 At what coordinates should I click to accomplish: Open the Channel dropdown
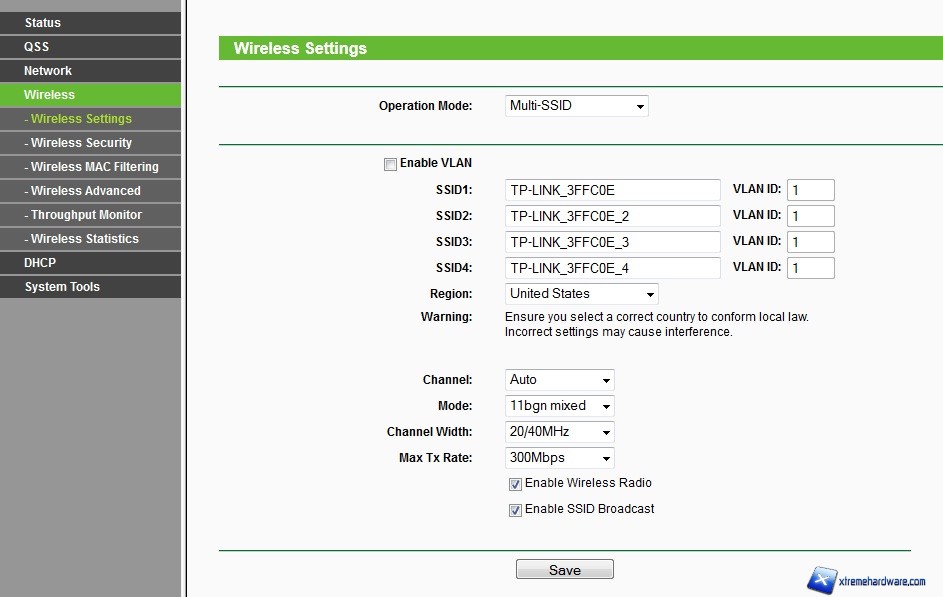[559, 380]
